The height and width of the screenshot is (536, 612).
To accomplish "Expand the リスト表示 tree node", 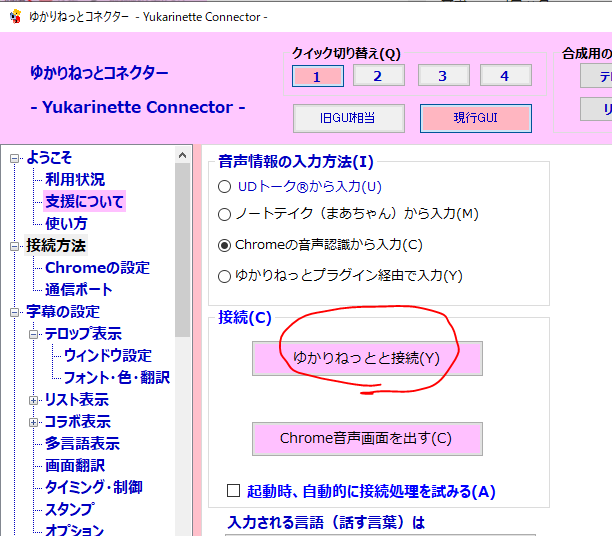I will (34, 400).
